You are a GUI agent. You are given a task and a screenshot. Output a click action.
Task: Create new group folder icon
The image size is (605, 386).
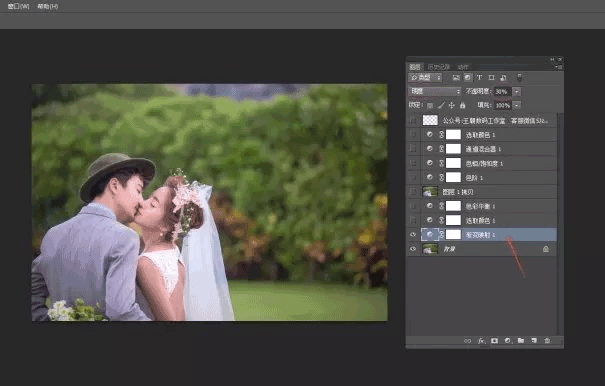pyautogui.click(x=521, y=340)
